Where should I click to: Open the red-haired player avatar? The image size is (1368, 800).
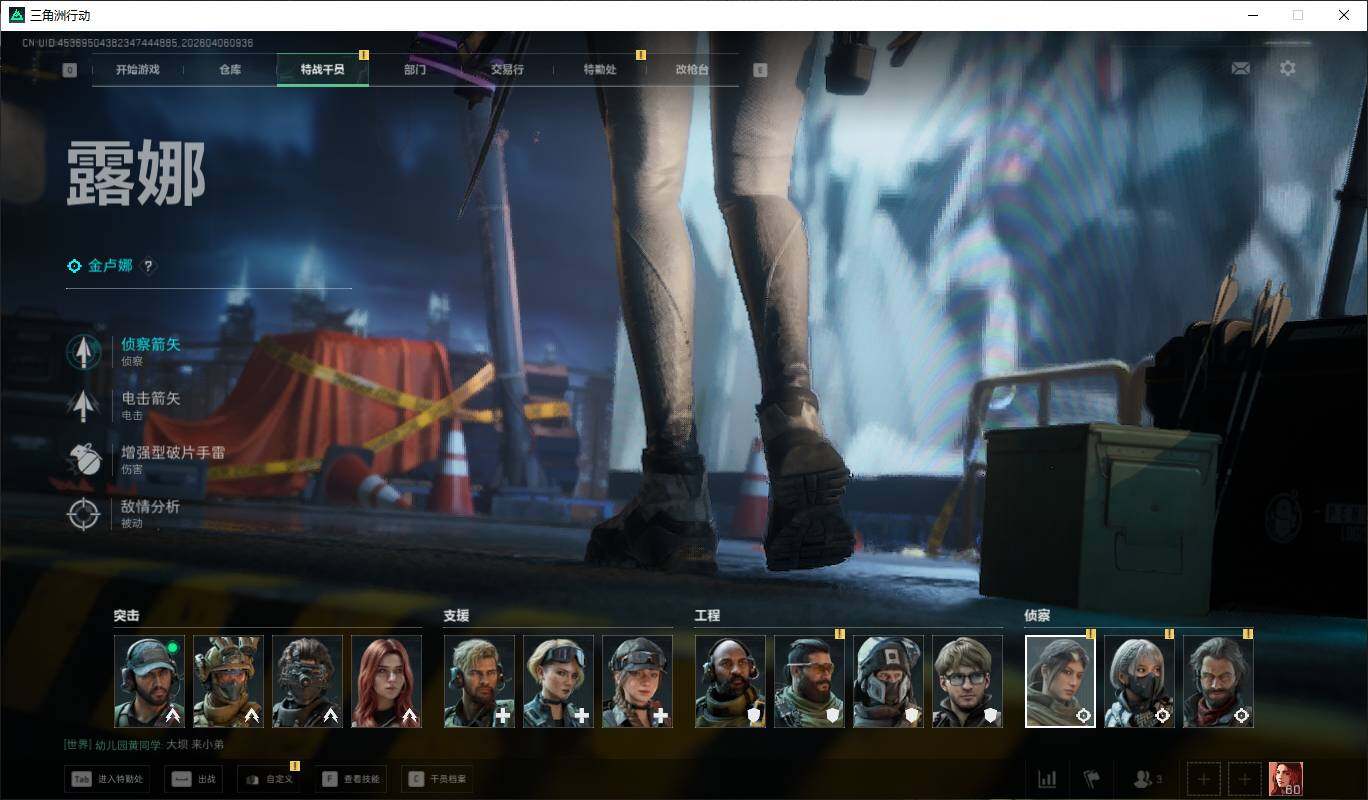(x=1286, y=779)
